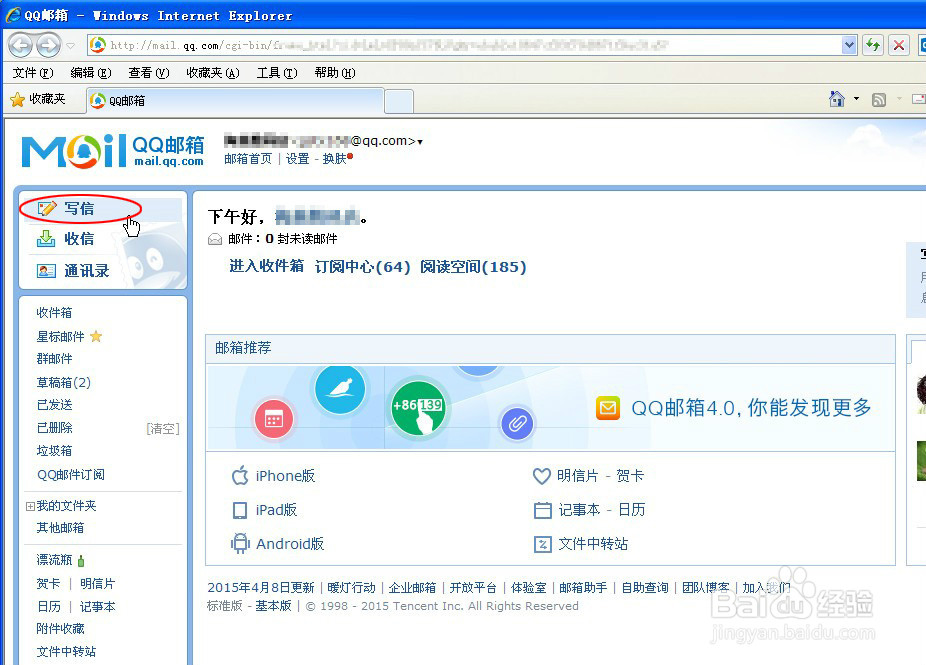The height and width of the screenshot is (665, 926).
Task: Click 进入收件箱 link
Action: pos(266,266)
